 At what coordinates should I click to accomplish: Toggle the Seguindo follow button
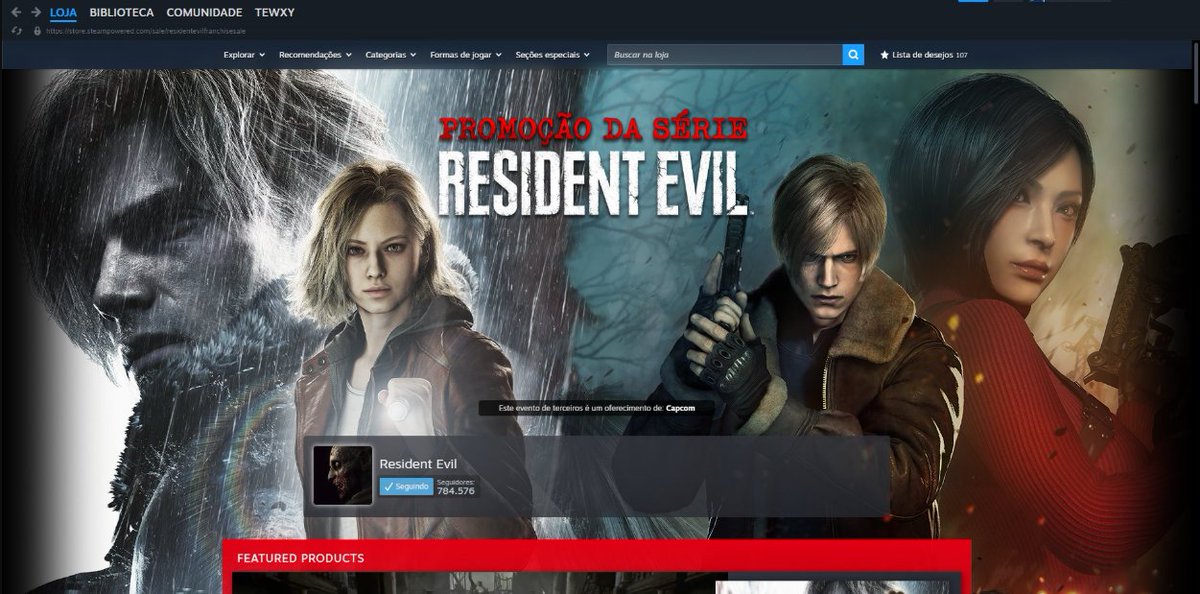click(x=406, y=486)
